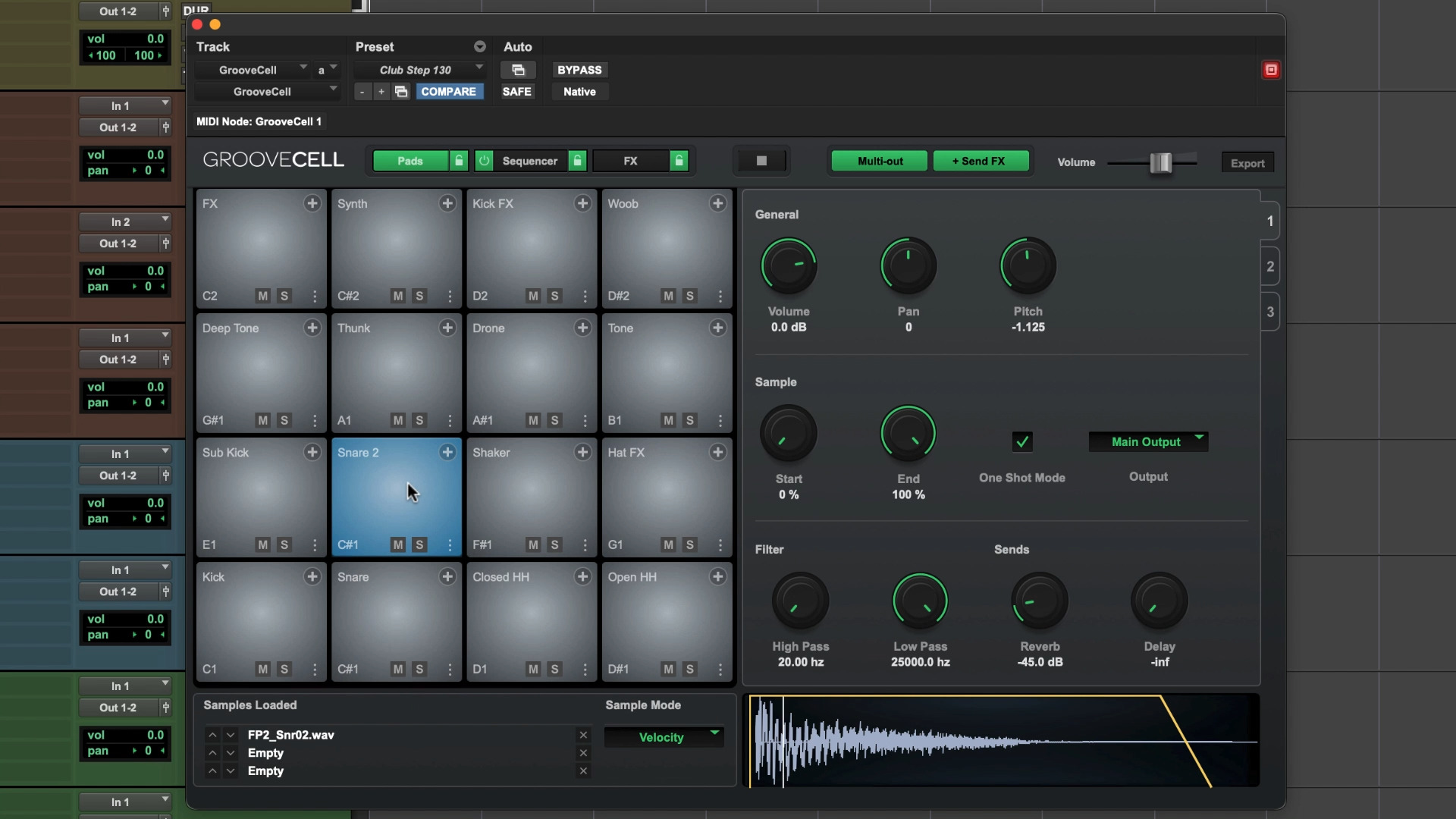Toggle the One Shot Mode checkbox
Viewport: 1456px width, 819px height.
1022,441
